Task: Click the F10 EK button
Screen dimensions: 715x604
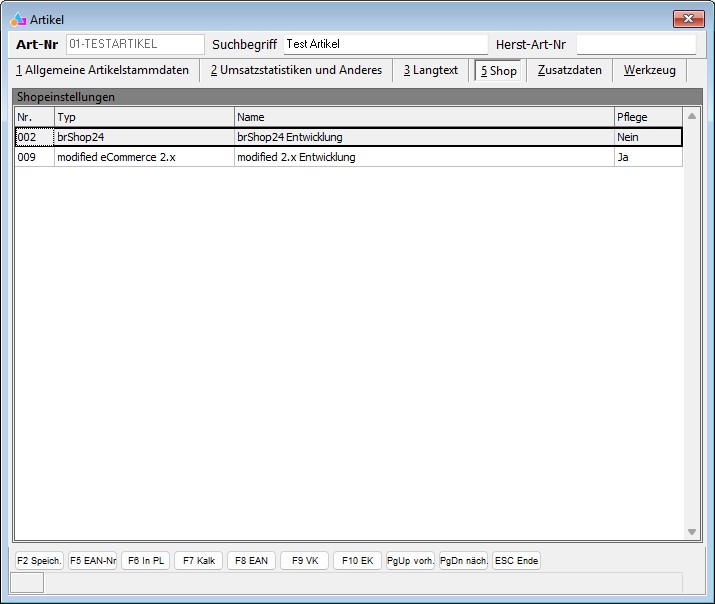Action: coord(357,561)
